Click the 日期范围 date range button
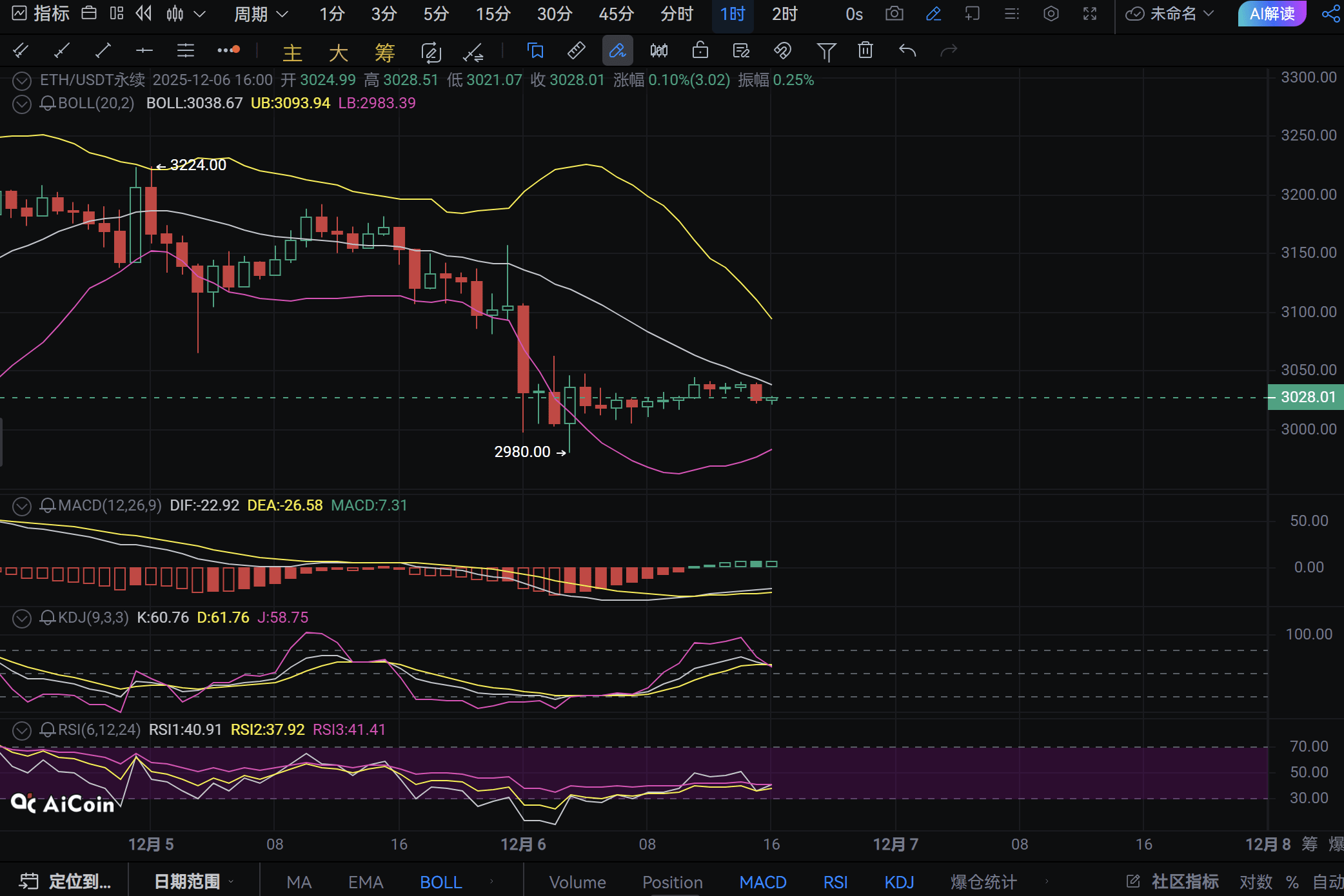Screen dimensions: 1344x896 [x=187, y=882]
